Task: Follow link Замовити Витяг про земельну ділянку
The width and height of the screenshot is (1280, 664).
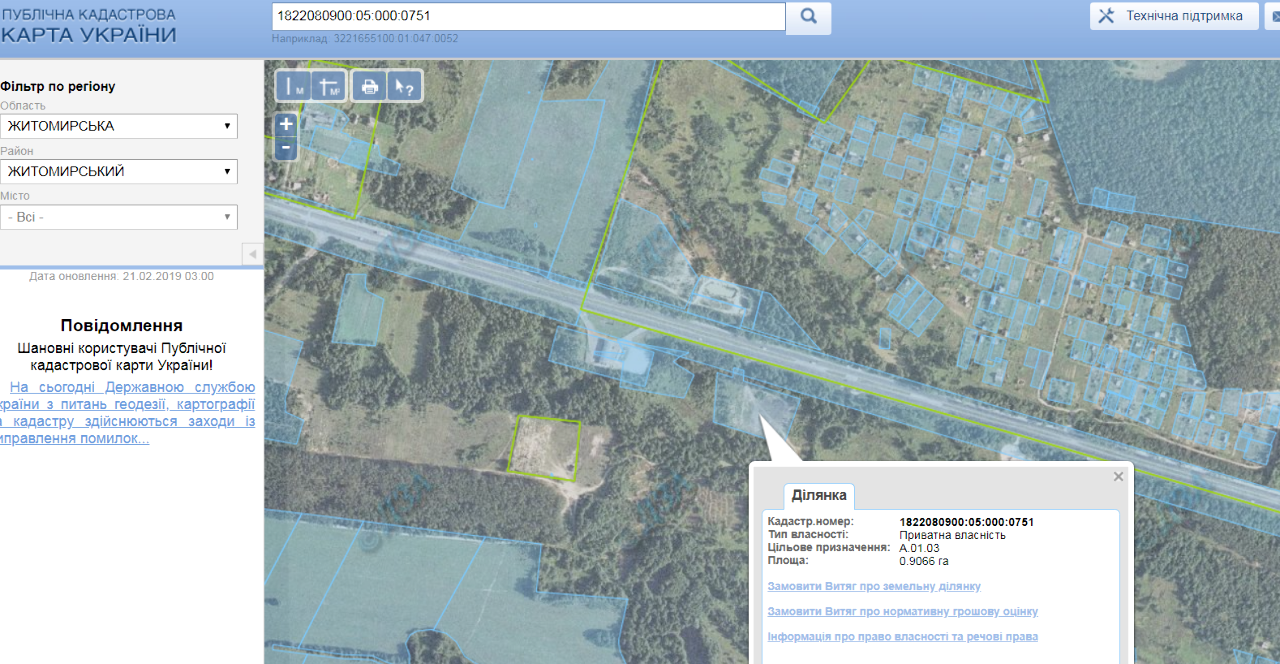Action: click(x=874, y=586)
